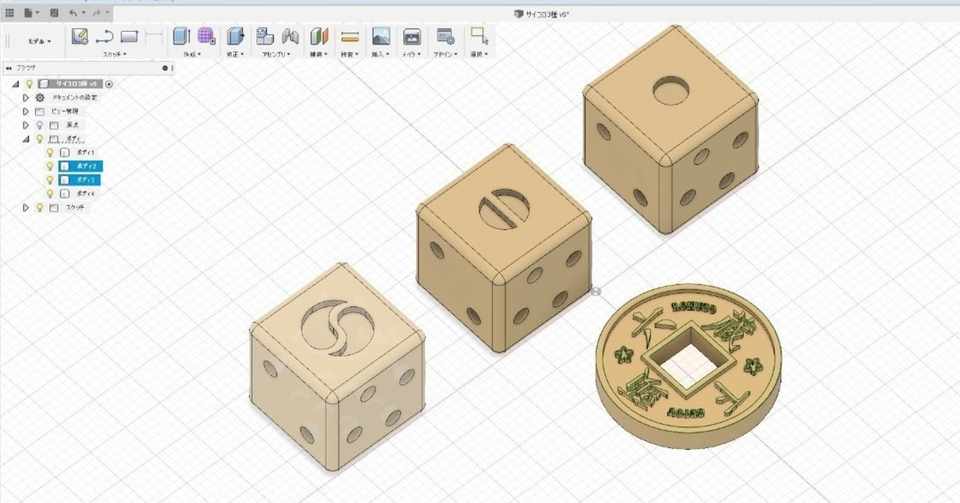Toggle lightbulb of the ボディ folder
This screenshot has width=960, height=503.
coord(40,139)
